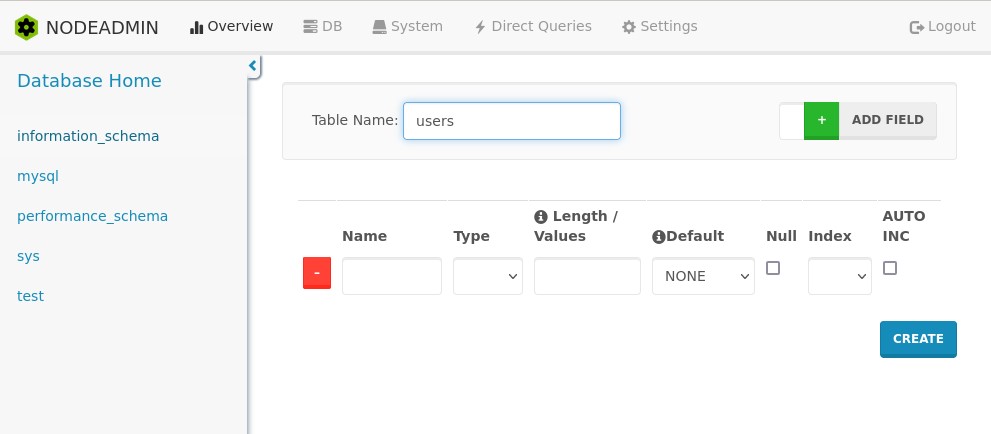Click the green plus icon for adding fields
This screenshot has height=434, width=991.
coord(821,120)
